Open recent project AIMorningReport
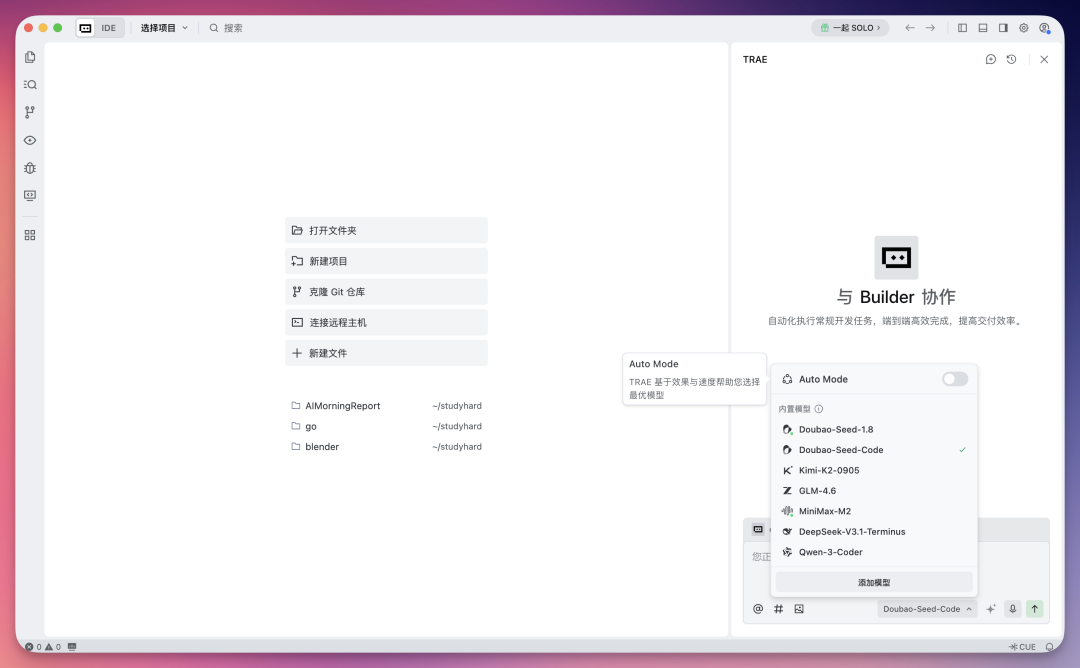The height and width of the screenshot is (668, 1080). pos(386,406)
